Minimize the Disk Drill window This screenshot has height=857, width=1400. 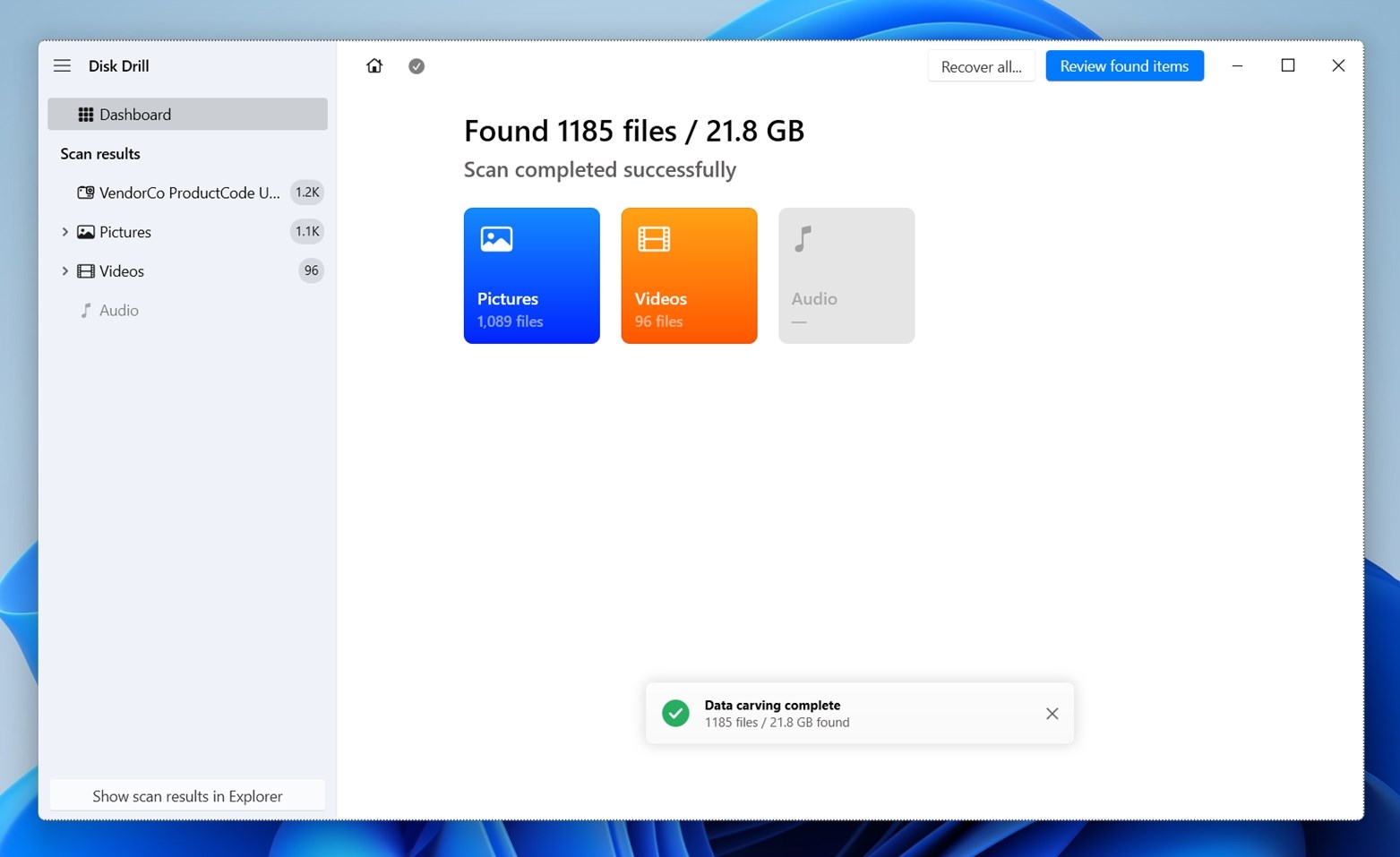[x=1237, y=65]
